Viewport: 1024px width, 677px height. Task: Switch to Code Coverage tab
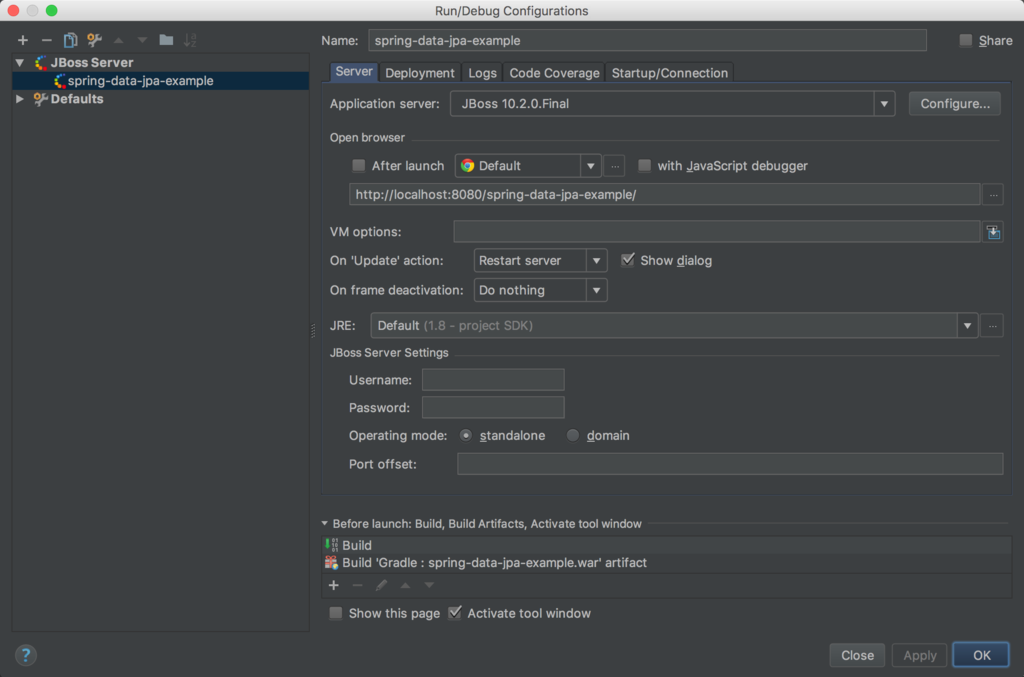(x=554, y=72)
